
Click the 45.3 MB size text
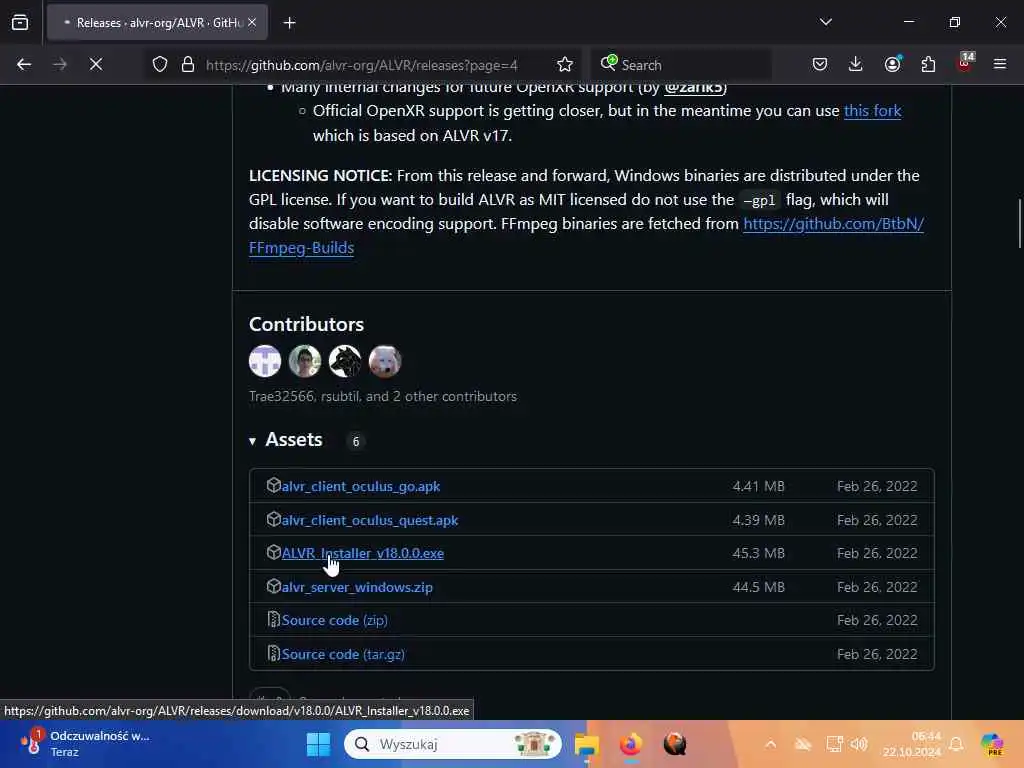tap(758, 553)
